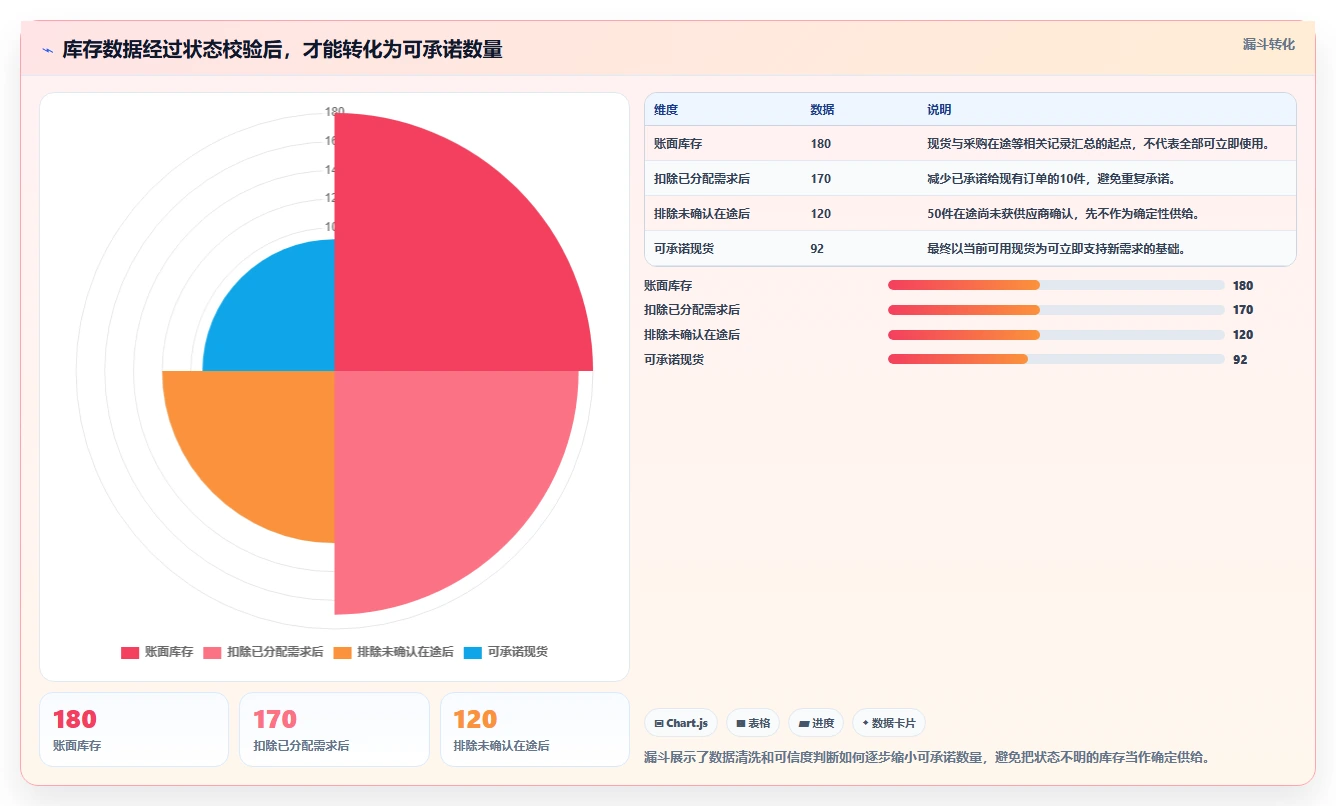
Task: Open the 170 扣除已分配需求后 data card
Action: pos(334,730)
